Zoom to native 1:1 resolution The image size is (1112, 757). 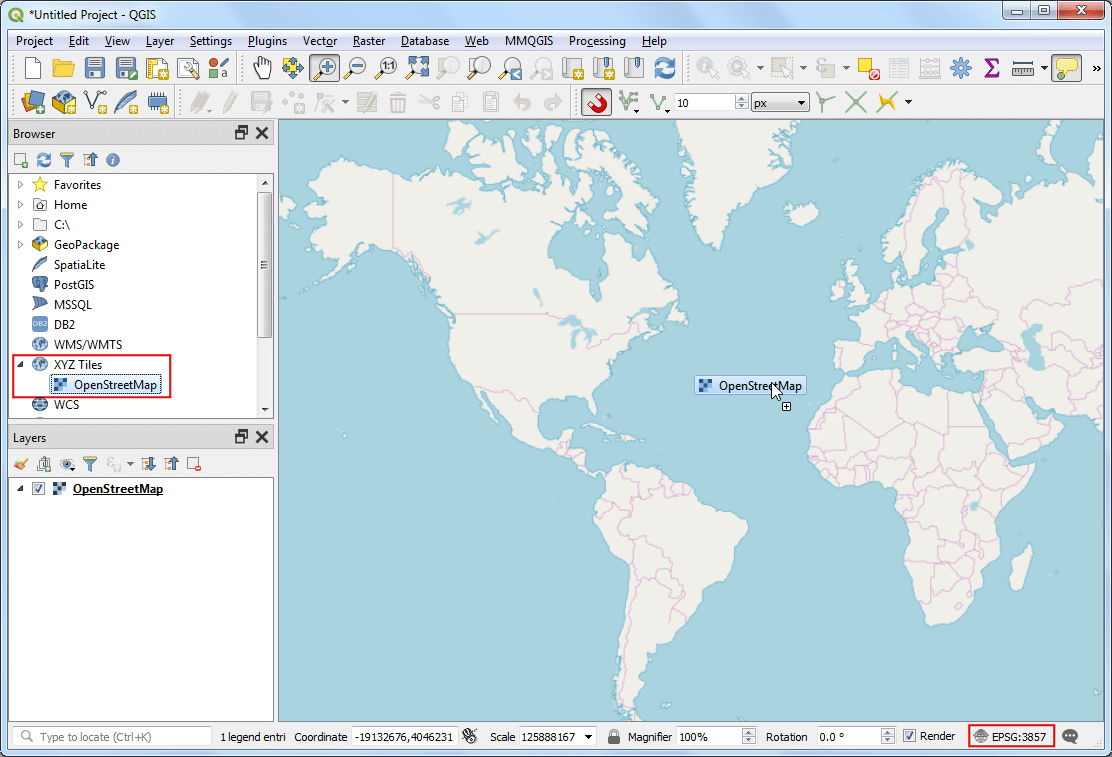[387, 68]
